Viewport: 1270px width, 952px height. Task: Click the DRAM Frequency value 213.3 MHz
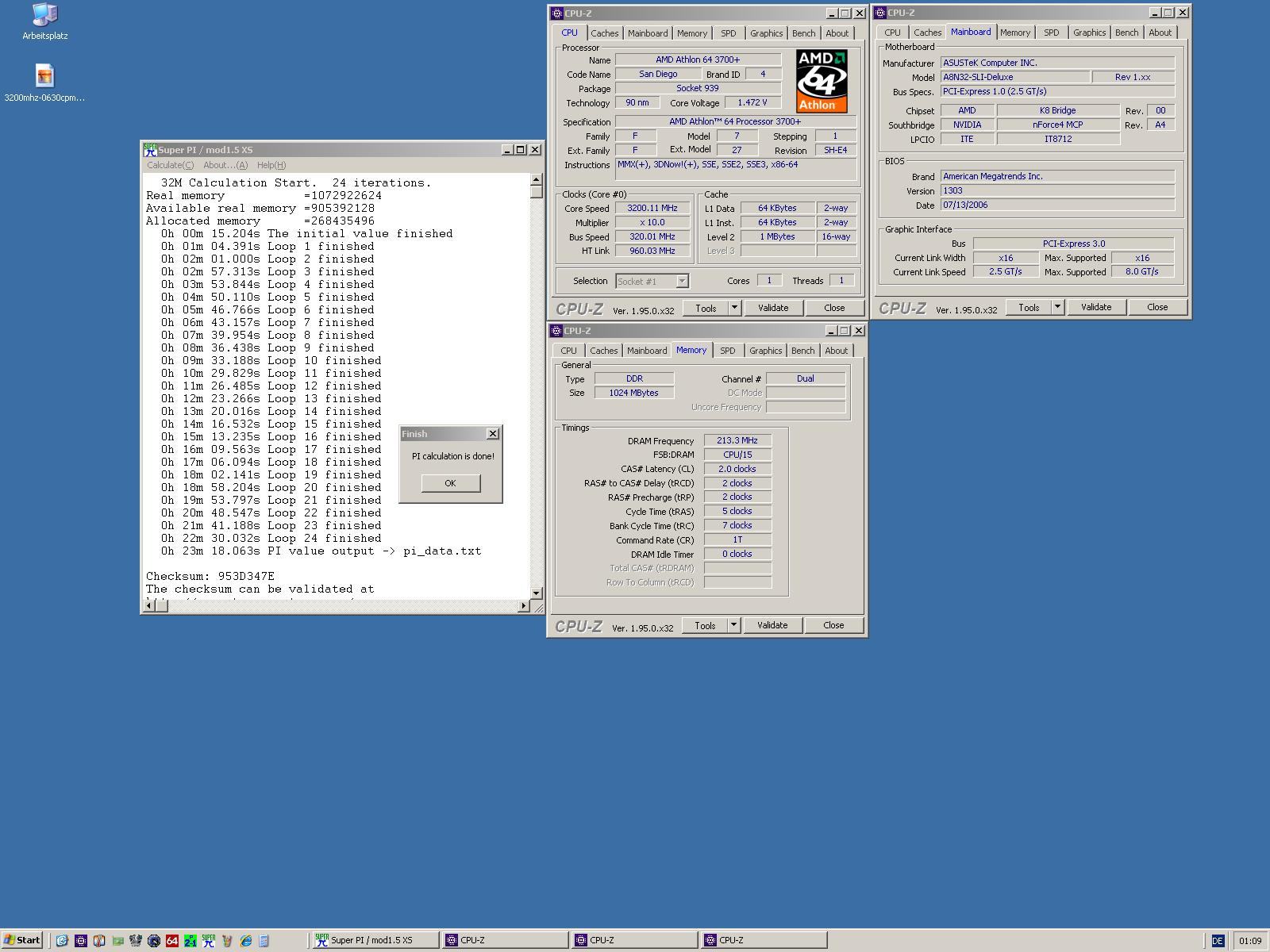coord(737,440)
